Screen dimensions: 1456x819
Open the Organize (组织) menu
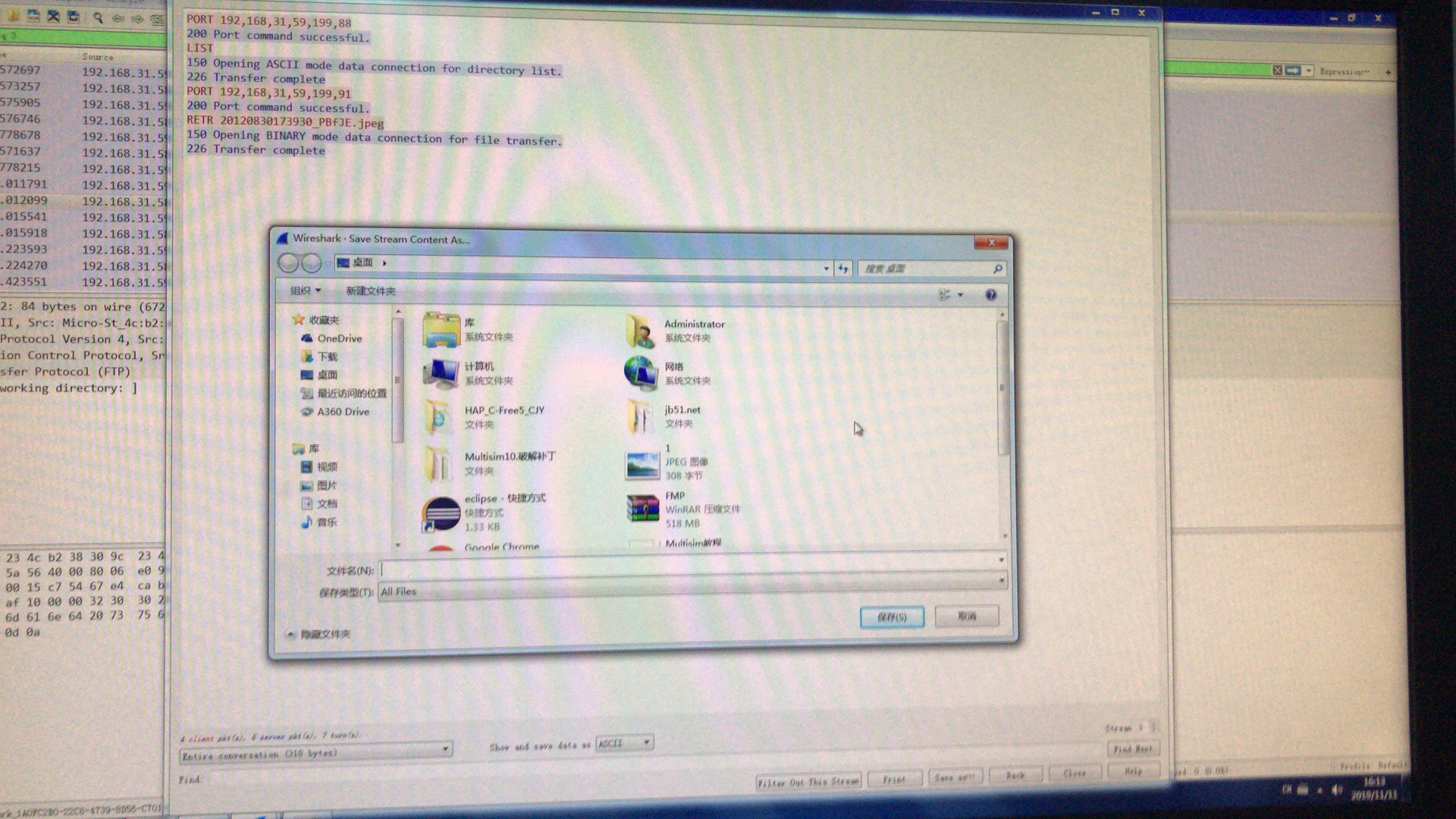pos(305,290)
